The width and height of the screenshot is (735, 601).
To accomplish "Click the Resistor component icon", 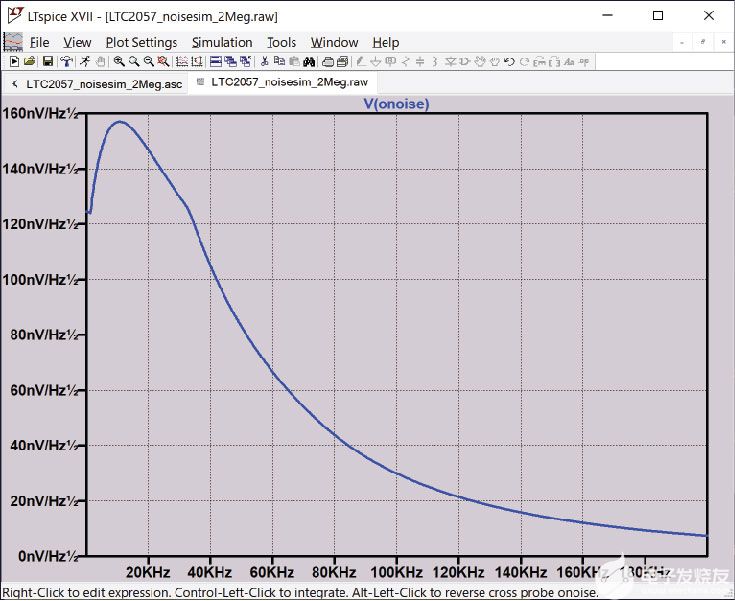I will (x=406, y=61).
